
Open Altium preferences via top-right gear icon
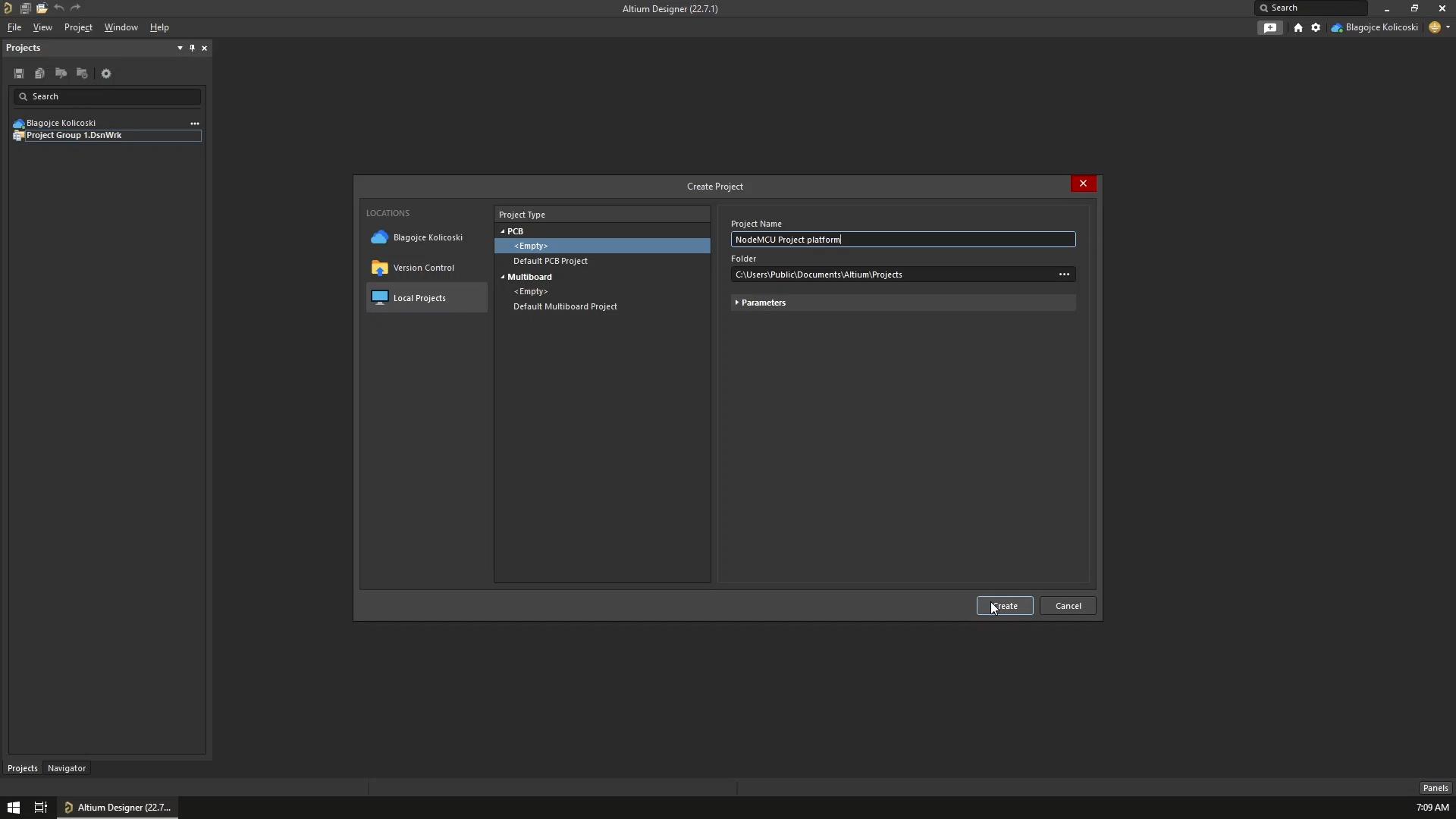point(1315,27)
